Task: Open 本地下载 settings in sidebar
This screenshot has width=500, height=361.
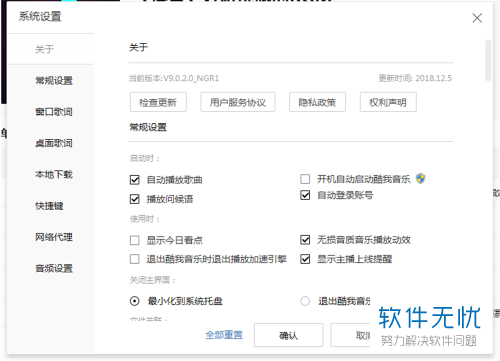Action: pyautogui.click(x=54, y=175)
